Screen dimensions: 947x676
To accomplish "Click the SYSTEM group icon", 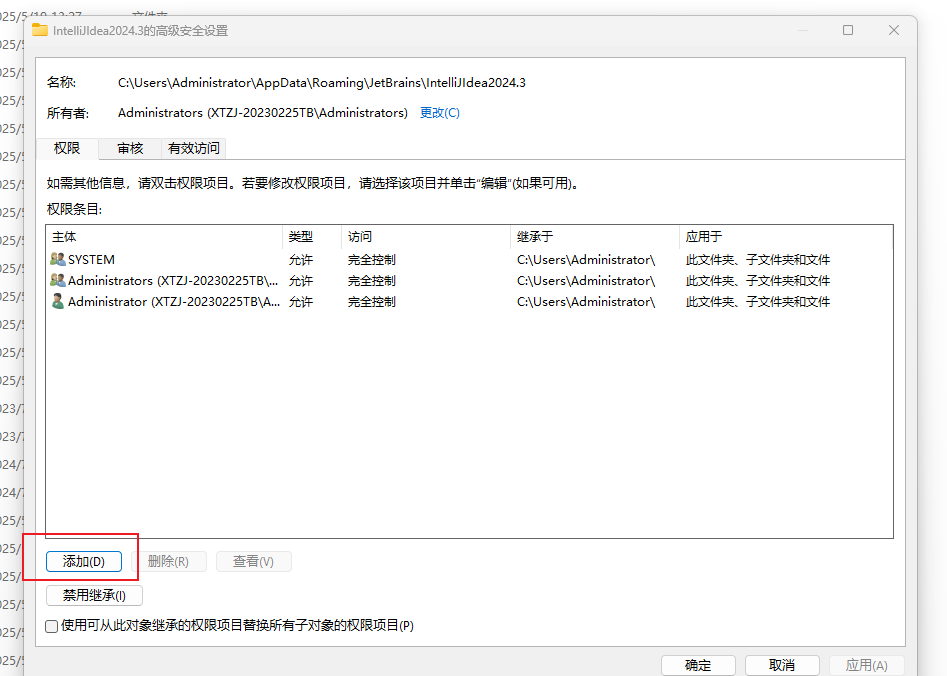I will pos(58,259).
